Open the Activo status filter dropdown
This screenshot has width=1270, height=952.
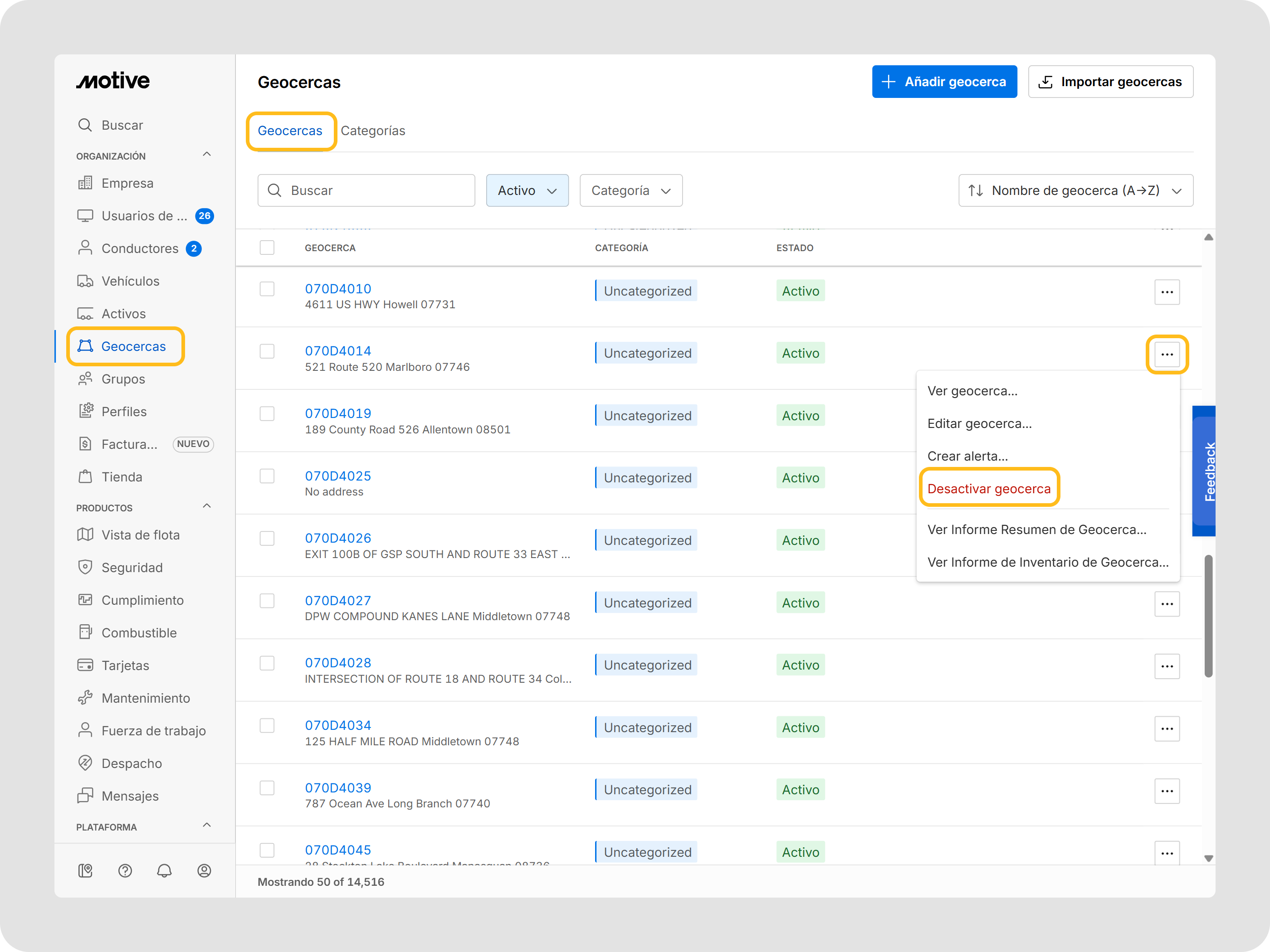527,190
